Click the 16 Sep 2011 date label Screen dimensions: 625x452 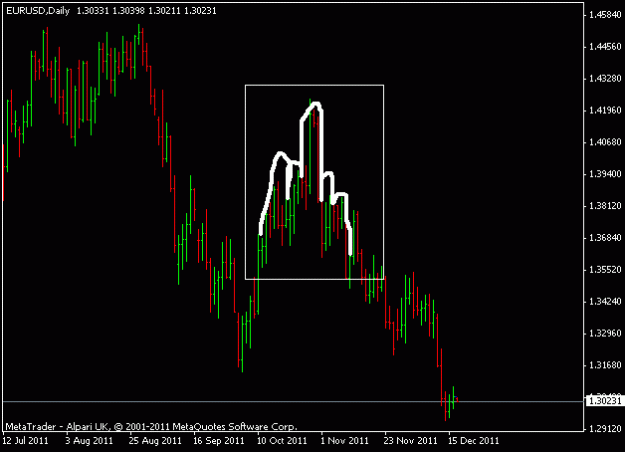click(x=218, y=441)
